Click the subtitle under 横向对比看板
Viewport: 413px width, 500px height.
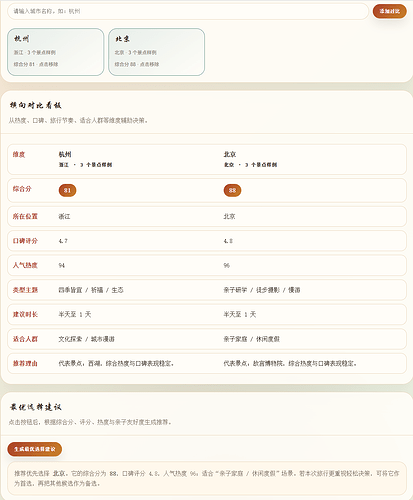tap(78, 120)
